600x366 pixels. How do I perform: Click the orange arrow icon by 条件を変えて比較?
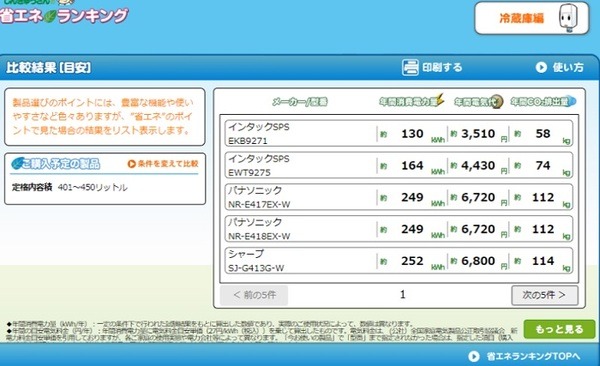(x=132, y=164)
